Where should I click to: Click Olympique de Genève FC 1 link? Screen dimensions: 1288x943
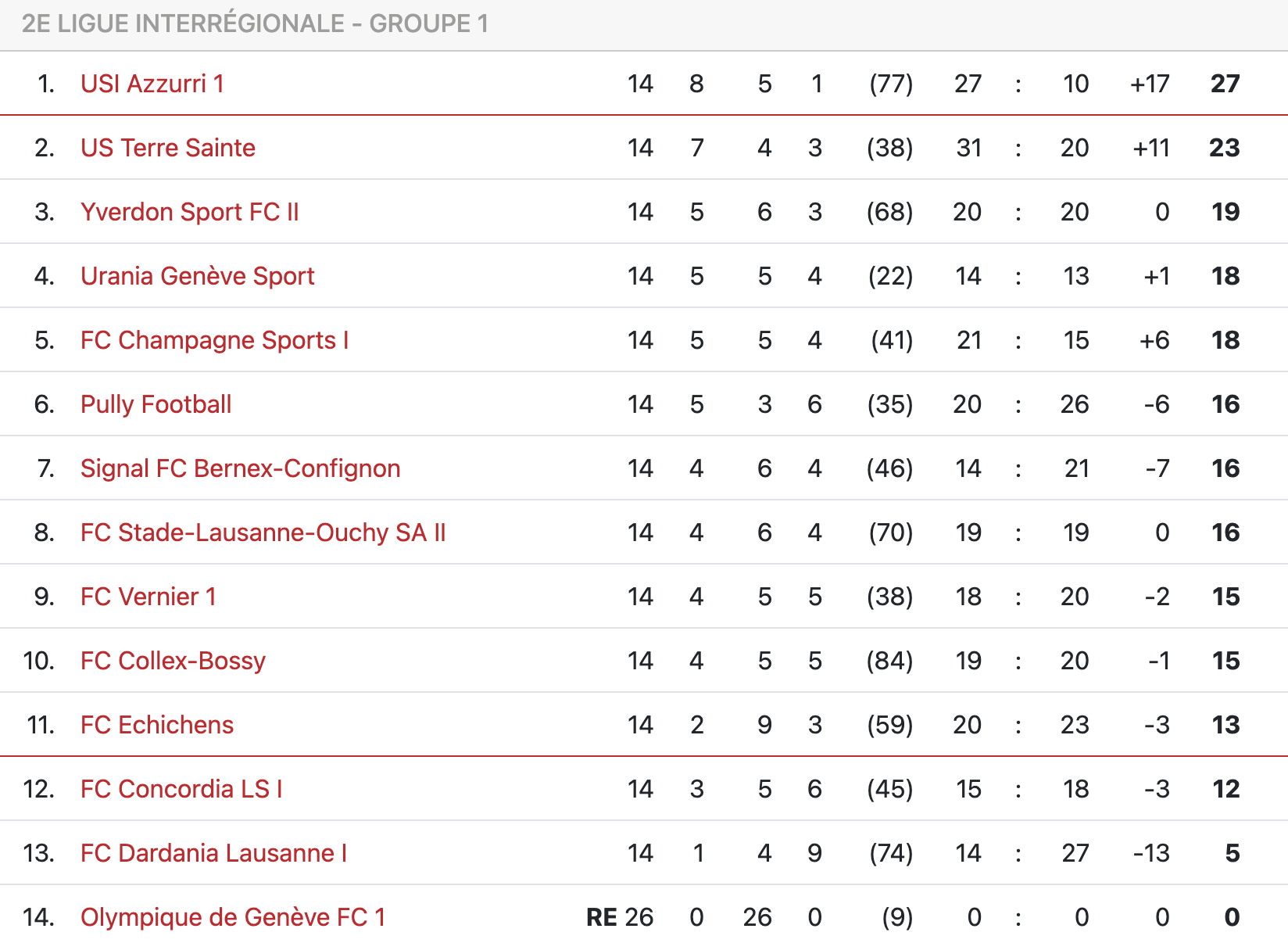click(233, 917)
